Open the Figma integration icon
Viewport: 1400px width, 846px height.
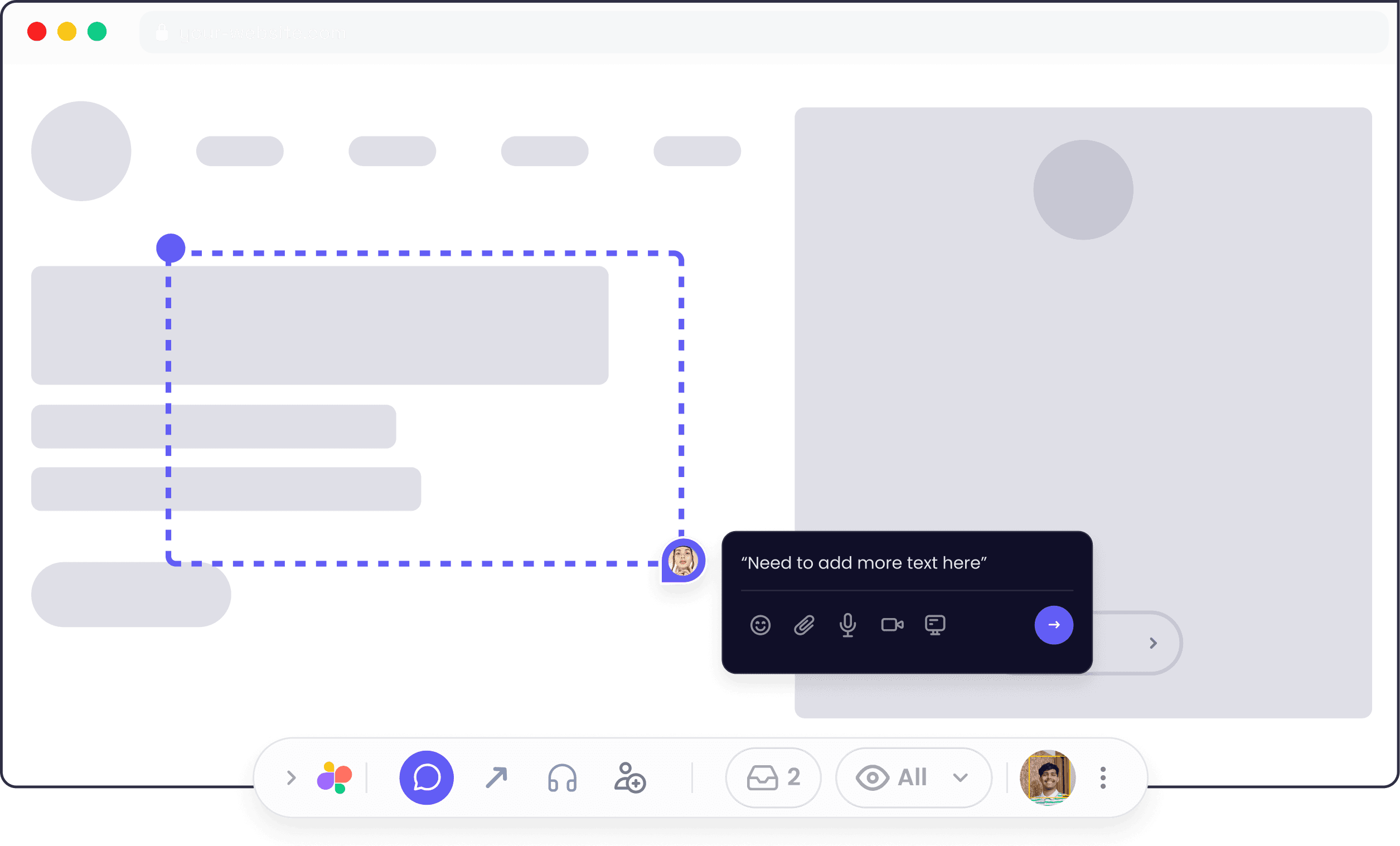tap(335, 779)
